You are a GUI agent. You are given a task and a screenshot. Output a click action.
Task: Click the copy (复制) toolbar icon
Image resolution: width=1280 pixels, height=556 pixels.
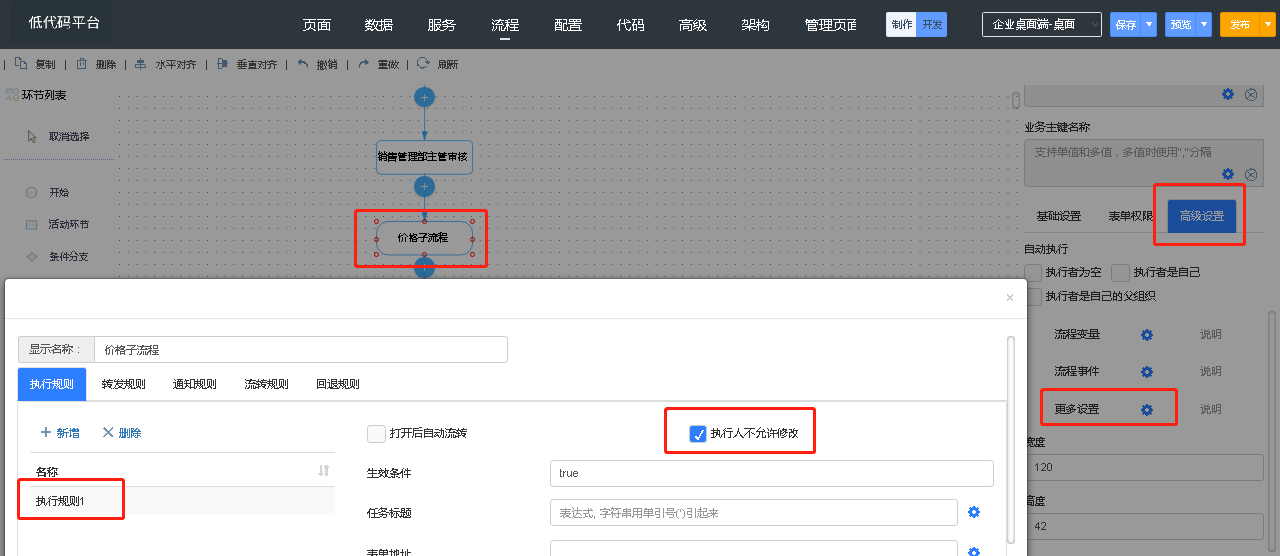pos(21,64)
